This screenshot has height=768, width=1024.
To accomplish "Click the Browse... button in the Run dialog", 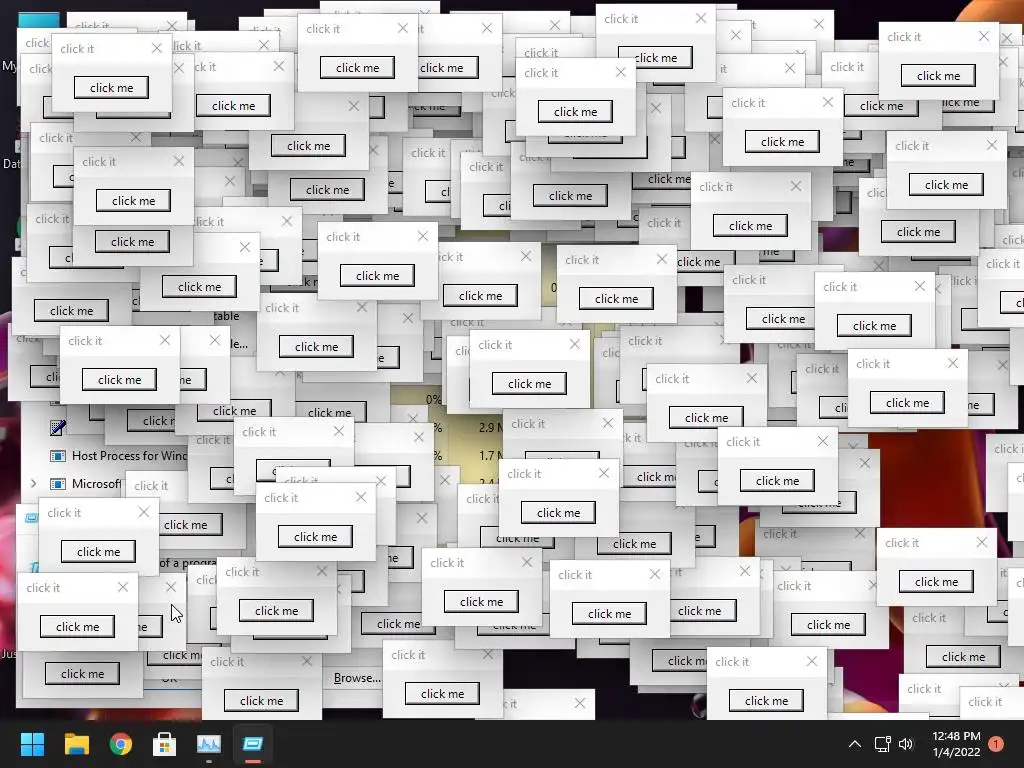I will [x=357, y=678].
